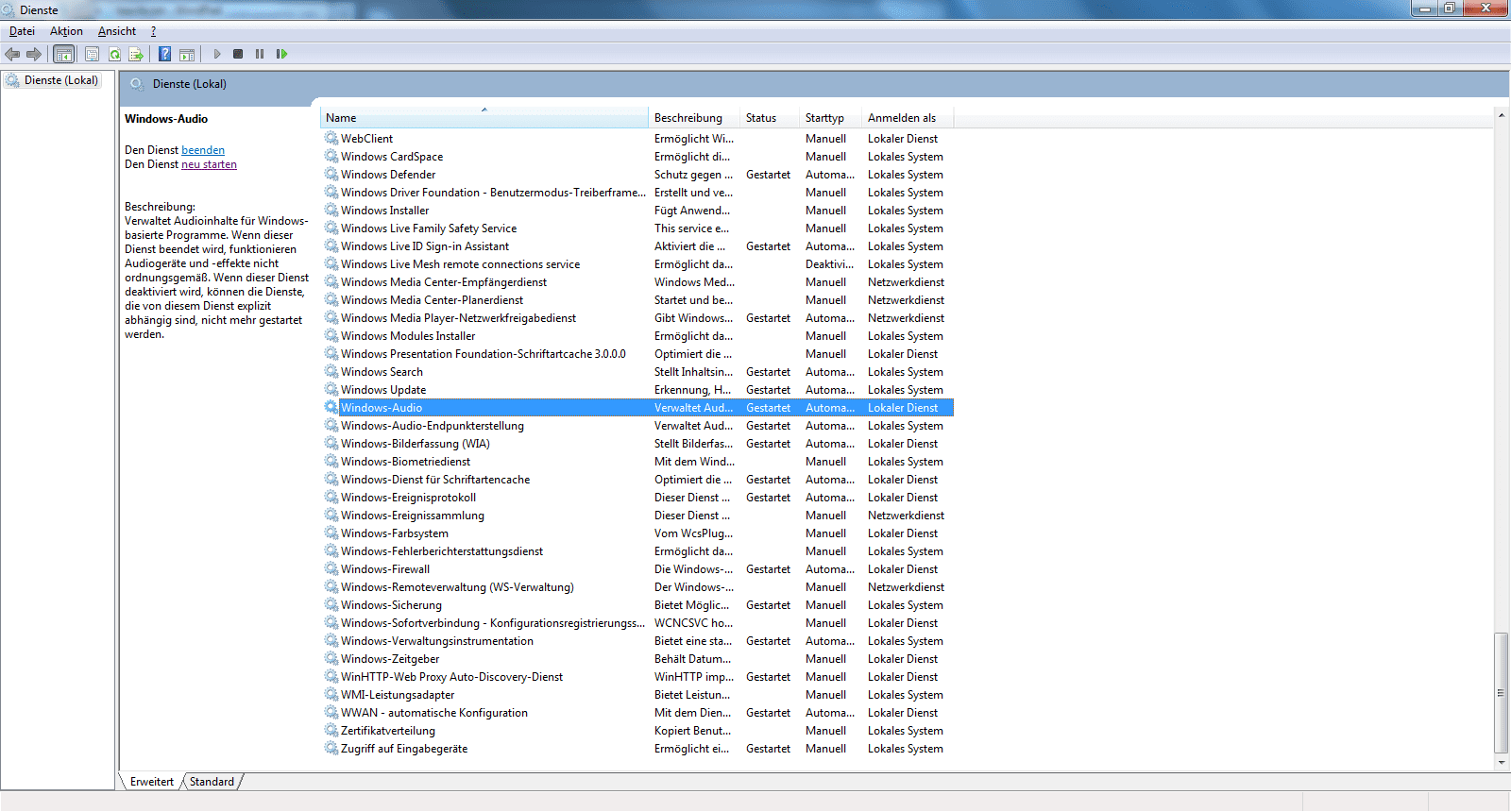Select WWAN - automatische Konfiguration
This screenshot has height=812, width=1511.
click(x=434, y=713)
